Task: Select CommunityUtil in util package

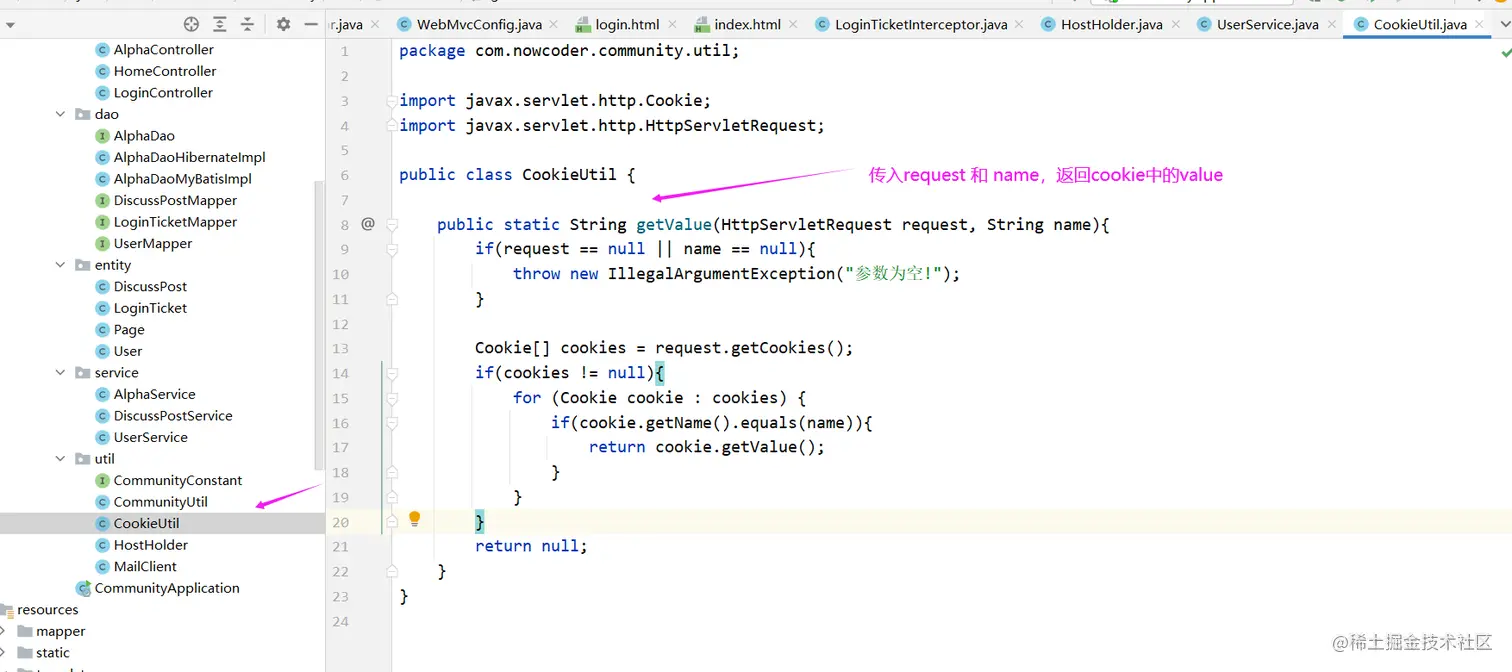Action: (161, 502)
